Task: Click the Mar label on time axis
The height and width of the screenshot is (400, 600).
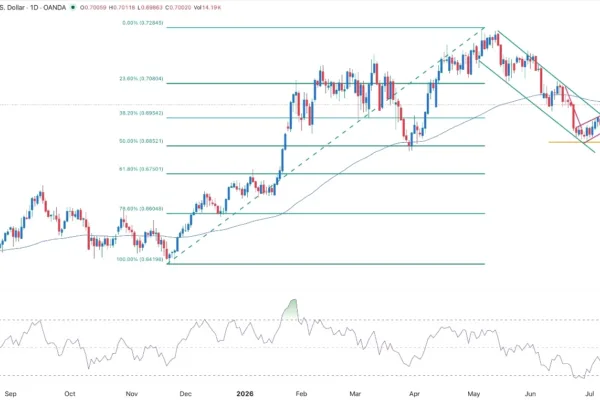Action: click(x=355, y=393)
